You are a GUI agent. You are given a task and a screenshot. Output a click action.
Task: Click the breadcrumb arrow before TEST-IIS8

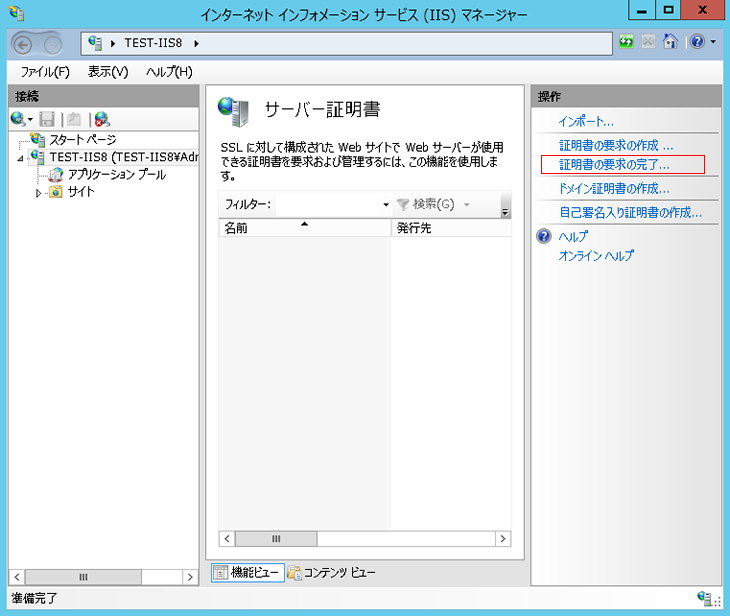point(113,43)
